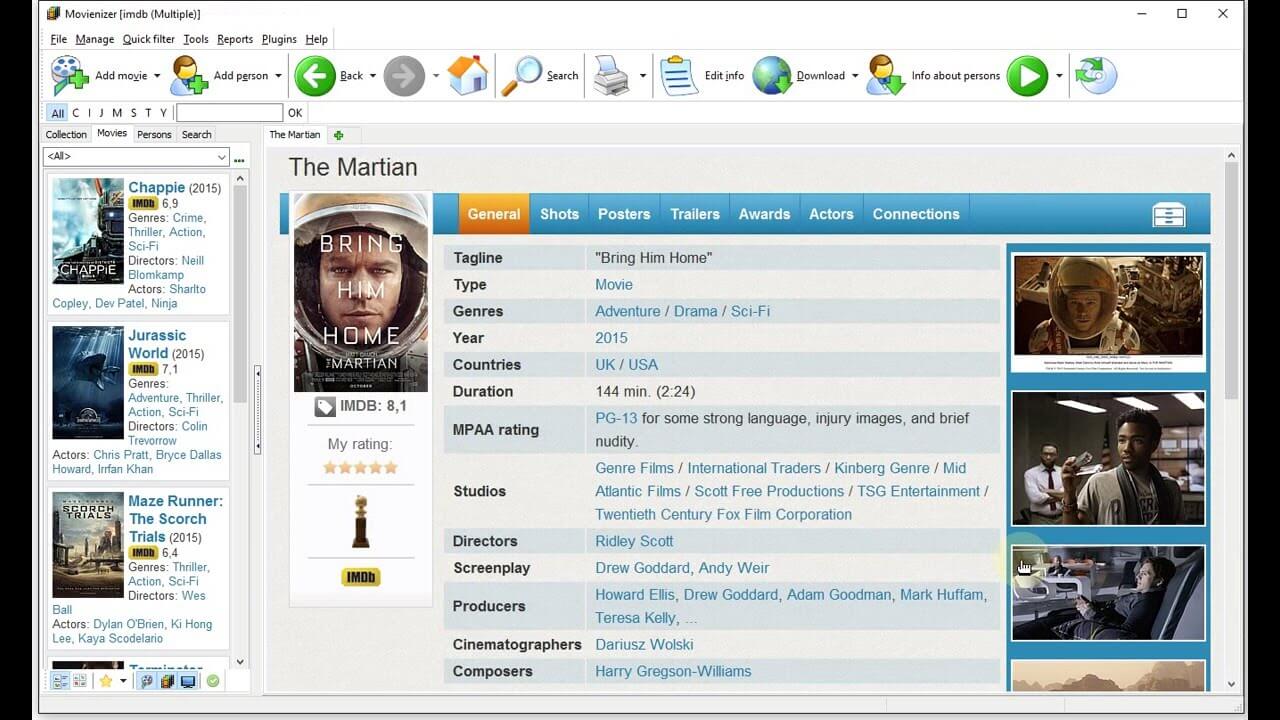Open the Forward history dropdown arrow
1280x720 pixels.
pyautogui.click(x=435, y=76)
